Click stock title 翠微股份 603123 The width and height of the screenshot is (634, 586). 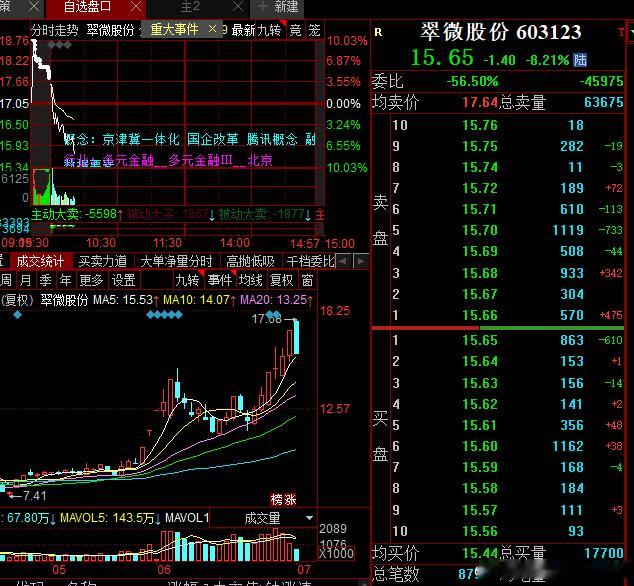(501, 32)
